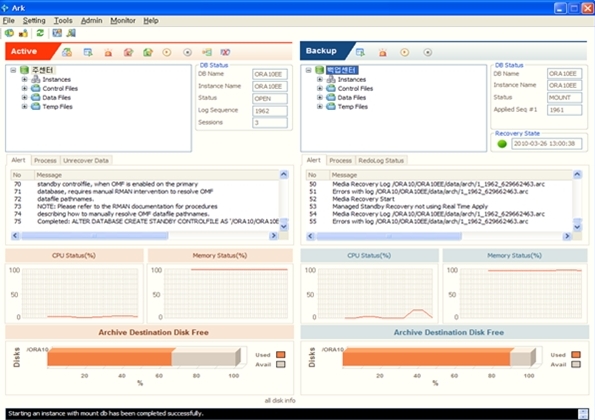This screenshot has height=420, width=595.
Task: Switch to Process tab in Active panel
Action: pos(45,160)
